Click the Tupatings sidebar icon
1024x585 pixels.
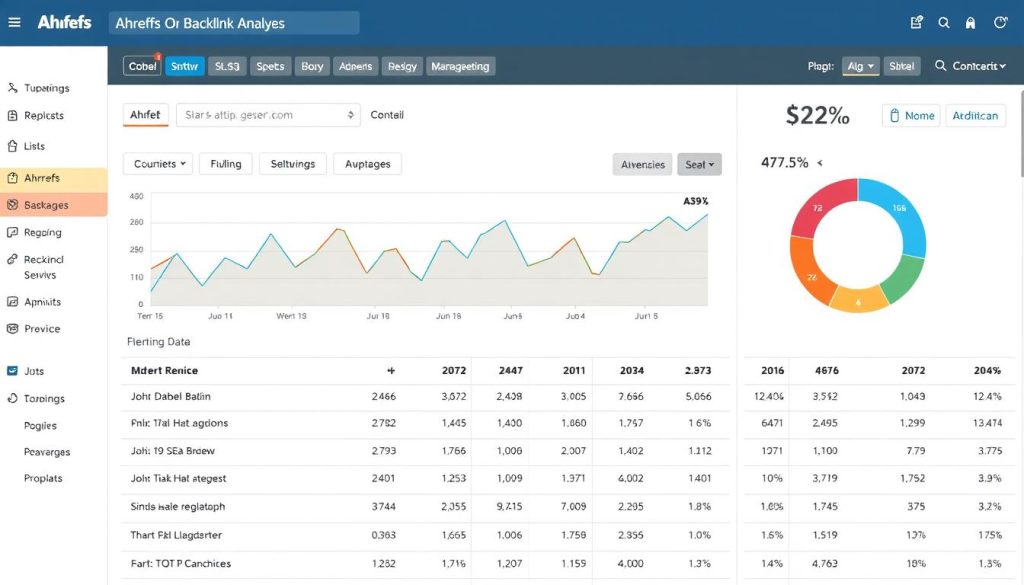(x=12, y=87)
